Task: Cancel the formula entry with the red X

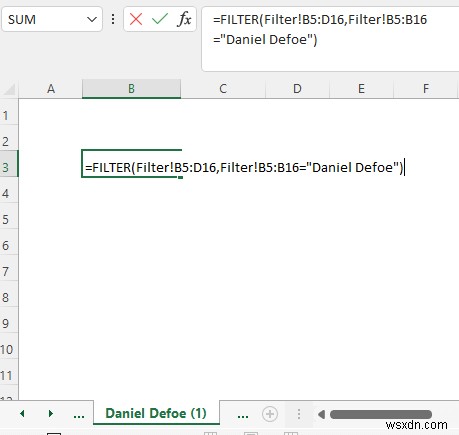Action: pos(136,19)
